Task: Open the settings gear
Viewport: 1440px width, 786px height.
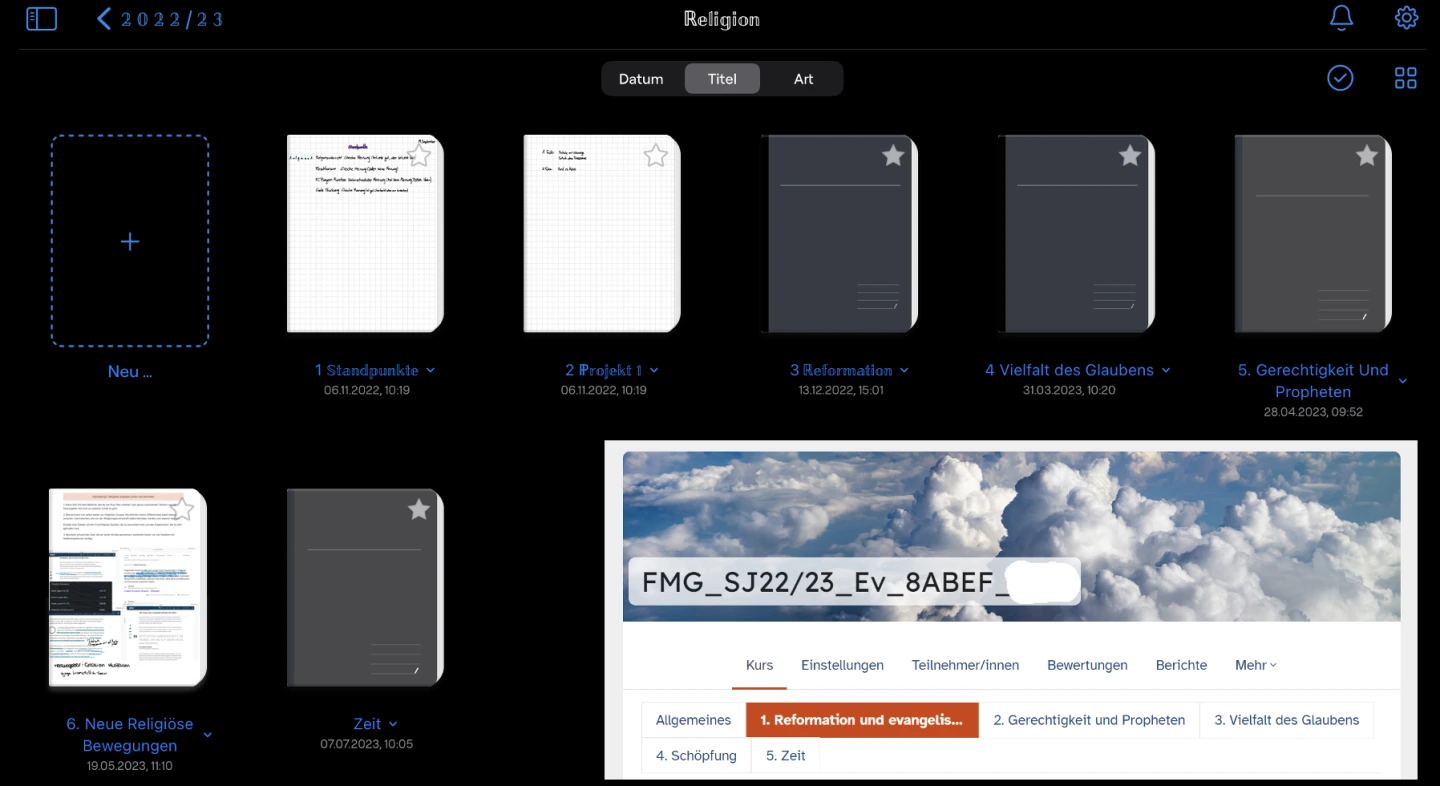Action: (x=1406, y=18)
